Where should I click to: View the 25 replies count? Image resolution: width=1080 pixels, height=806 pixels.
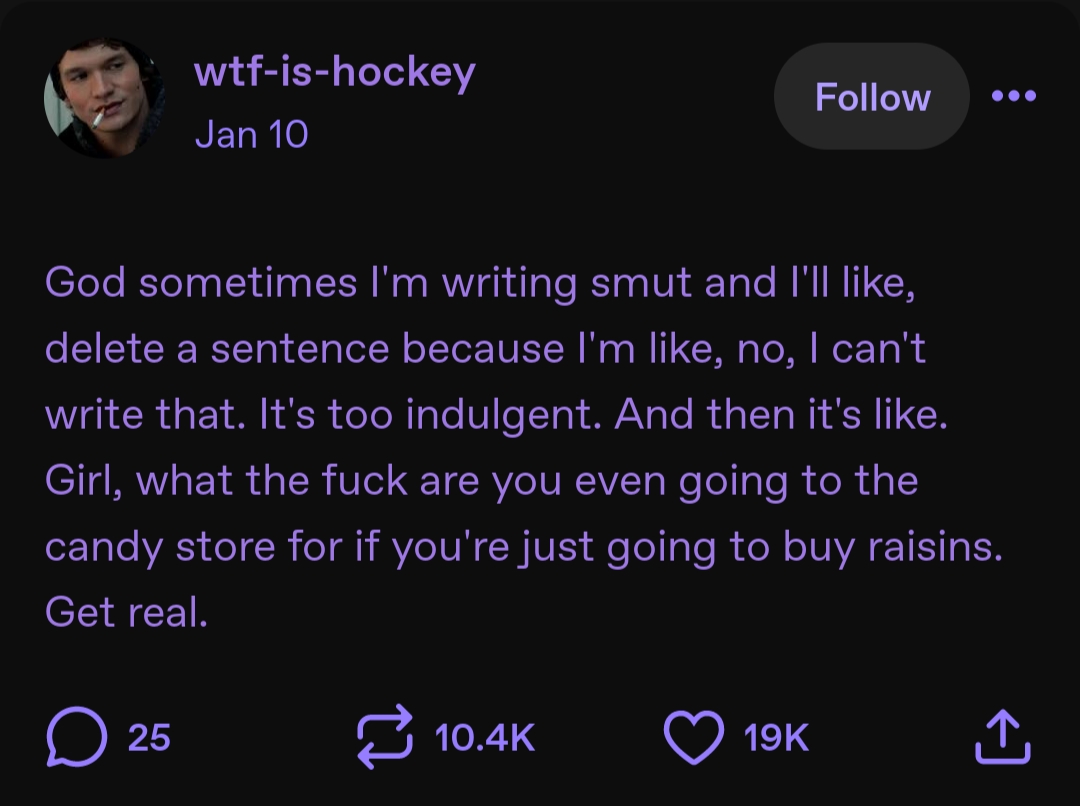click(149, 738)
